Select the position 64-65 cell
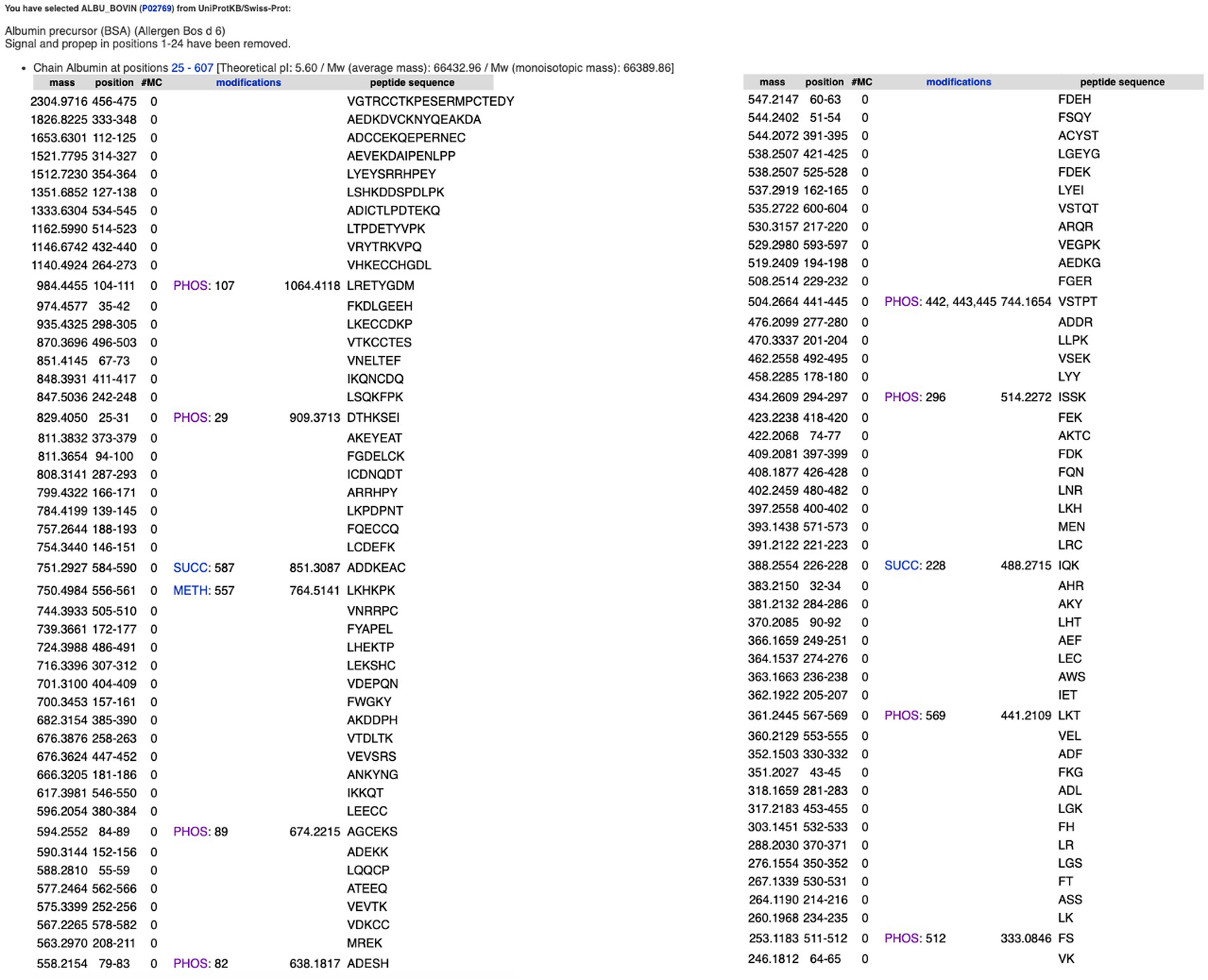The height and width of the screenshot is (980, 1208). coord(825,959)
